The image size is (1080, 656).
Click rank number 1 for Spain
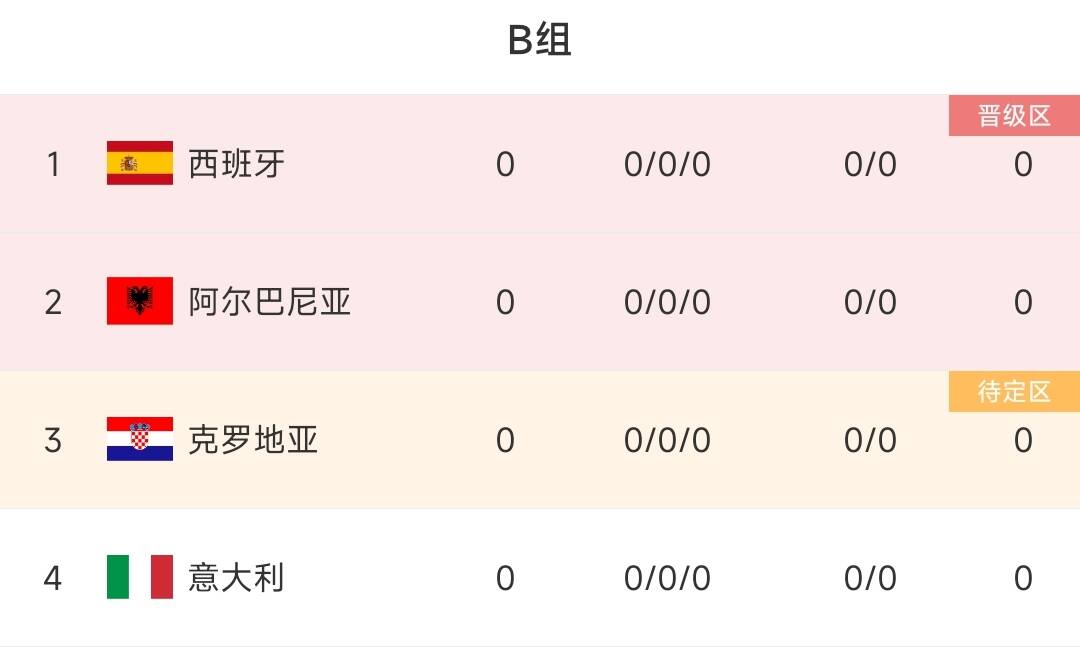point(53,164)
